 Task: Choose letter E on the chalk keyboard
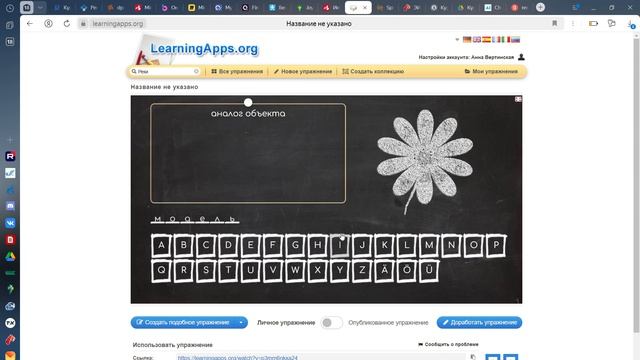click(251, 245)
